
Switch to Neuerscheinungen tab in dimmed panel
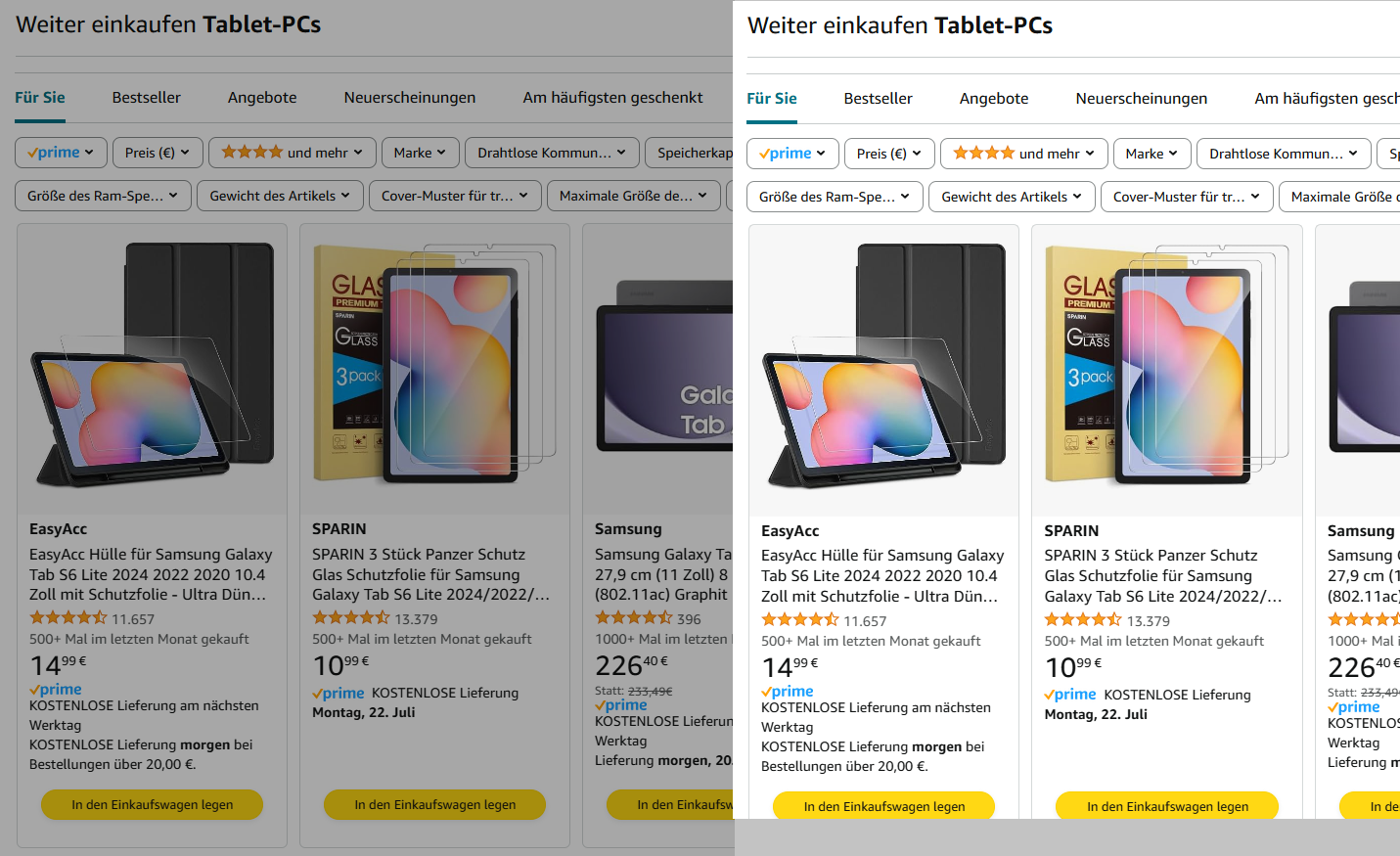coord(410,98)
